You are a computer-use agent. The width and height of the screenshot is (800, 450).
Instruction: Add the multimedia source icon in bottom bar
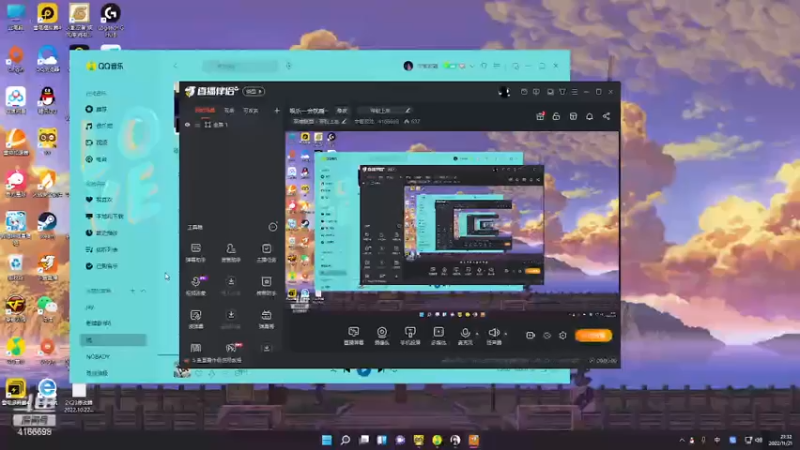click(x=438, y=335)
